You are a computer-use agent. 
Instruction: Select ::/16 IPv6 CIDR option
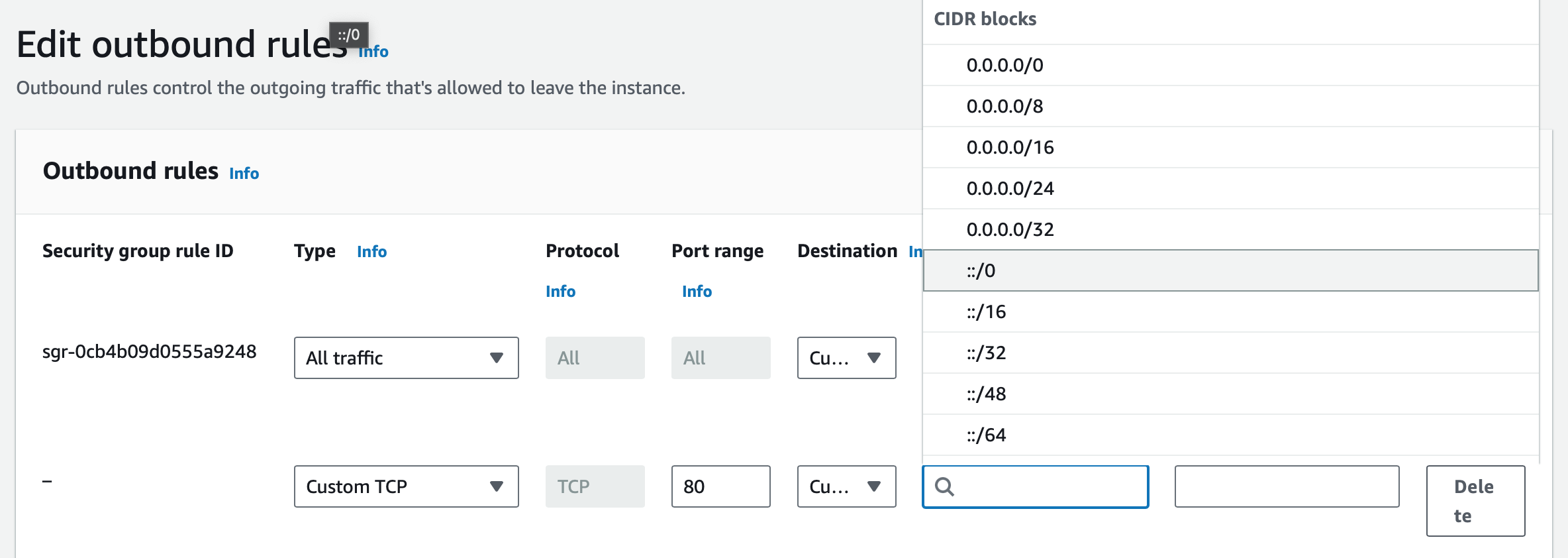[x=986, y=311]
